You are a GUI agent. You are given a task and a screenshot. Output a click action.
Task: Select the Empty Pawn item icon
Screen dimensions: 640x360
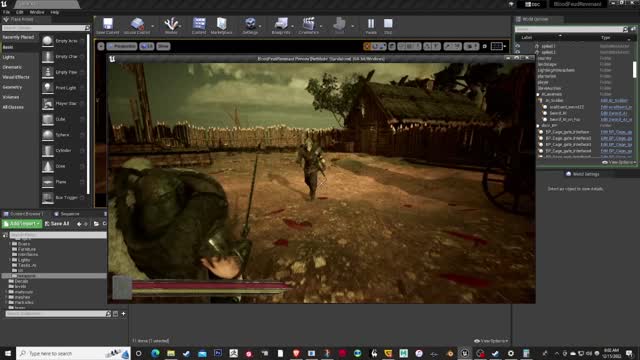pos(47,72)
